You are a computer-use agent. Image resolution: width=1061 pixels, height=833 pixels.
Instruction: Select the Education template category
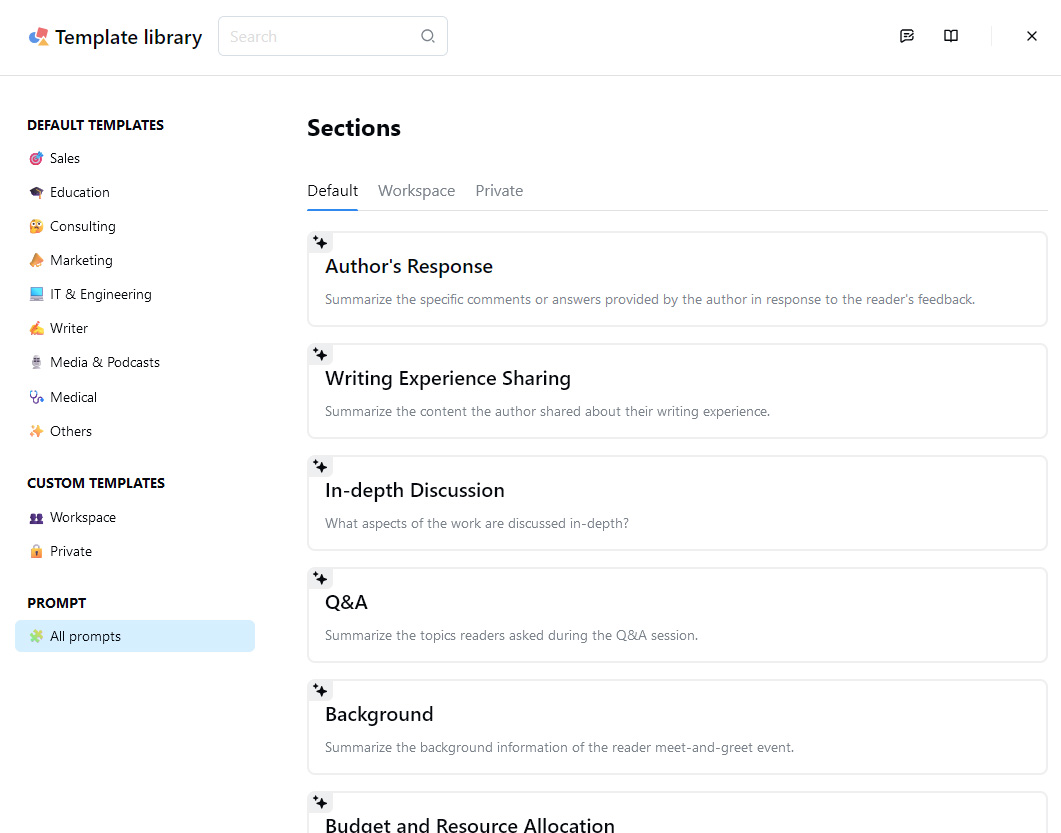click(x=135, y=192)
